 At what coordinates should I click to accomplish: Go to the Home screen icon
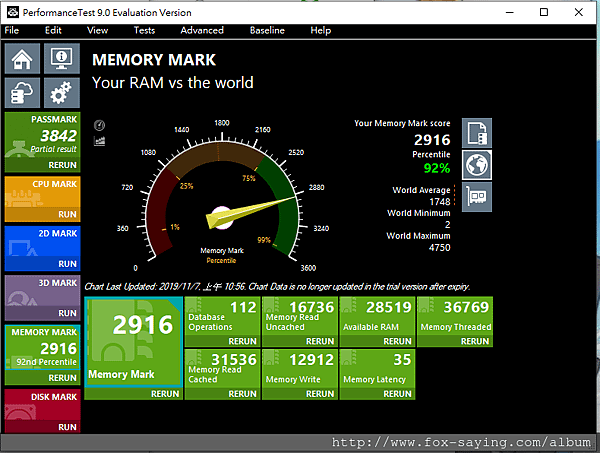point(22,58)
